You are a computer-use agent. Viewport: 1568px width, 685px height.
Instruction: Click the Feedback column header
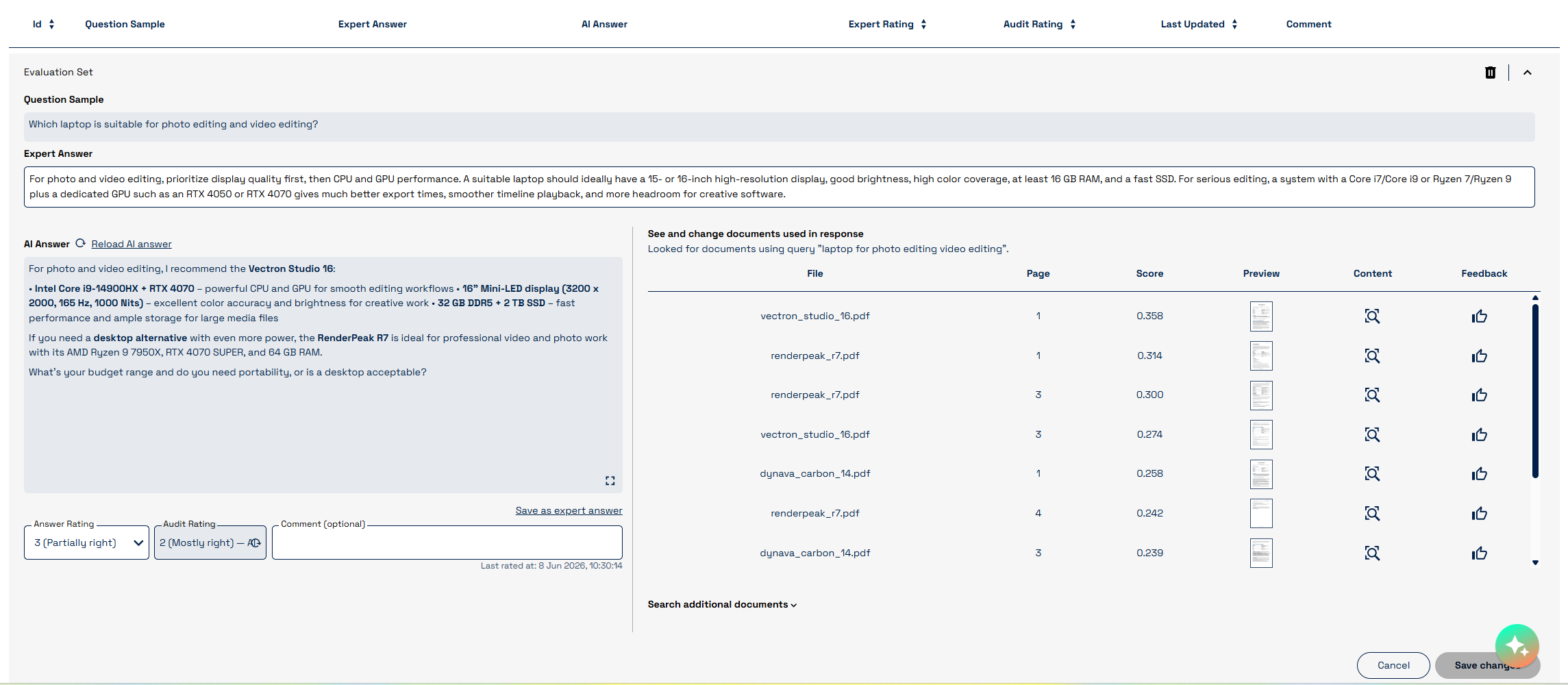[x=1484, y=273]
